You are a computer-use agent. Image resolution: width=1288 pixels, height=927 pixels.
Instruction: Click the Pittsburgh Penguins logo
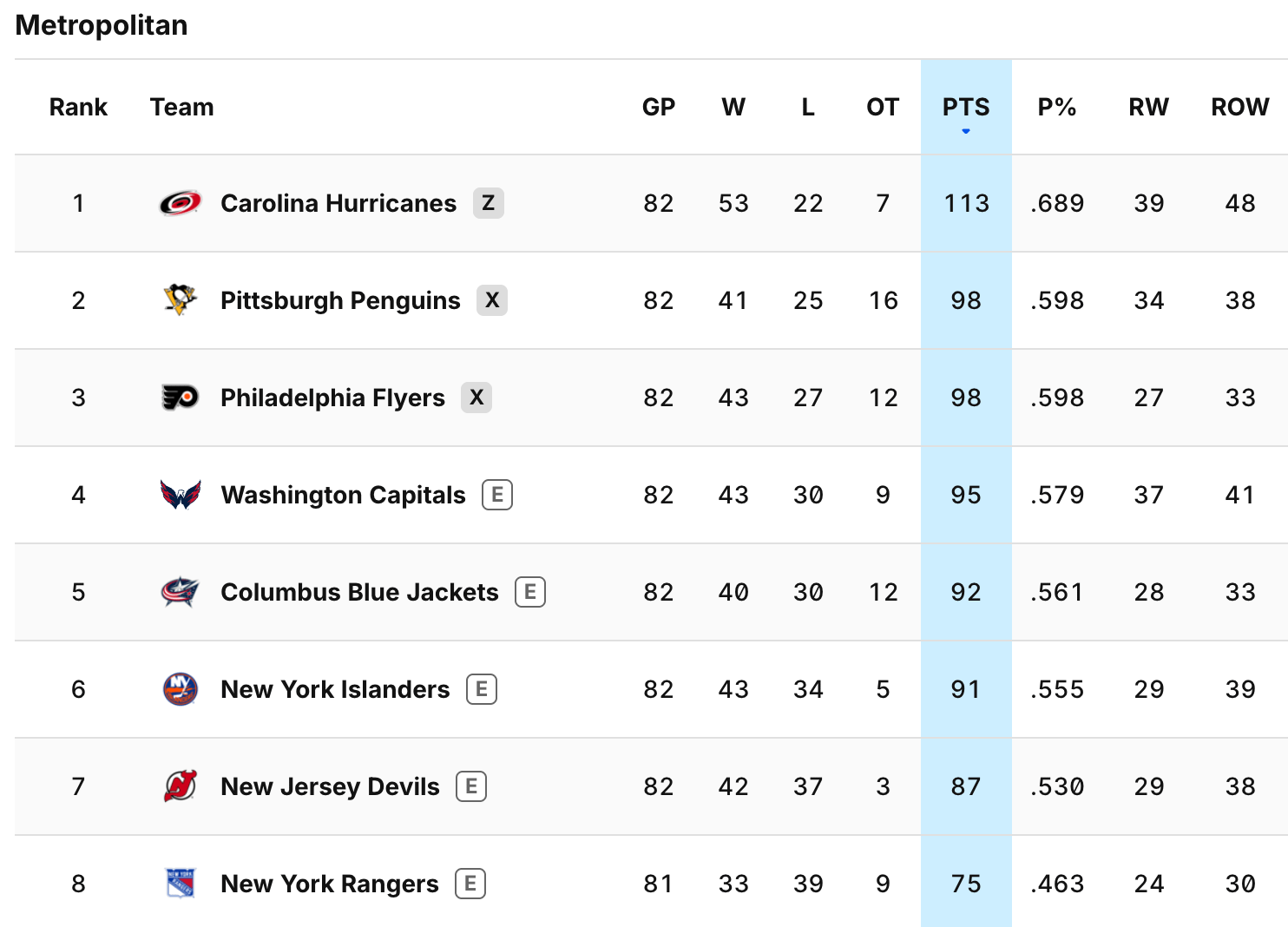pos(181,300)
